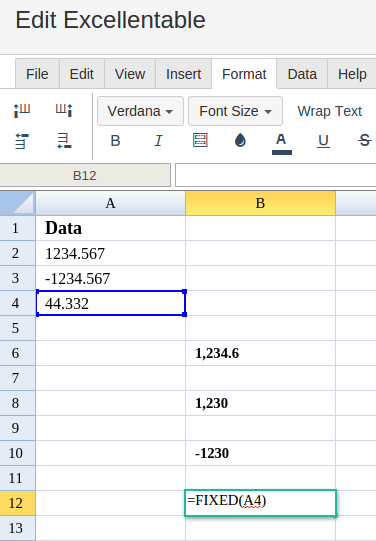Screen dimensions: 376x541
Task: Click the cell showing 1,234.6
Action: [x=260, y=353]
